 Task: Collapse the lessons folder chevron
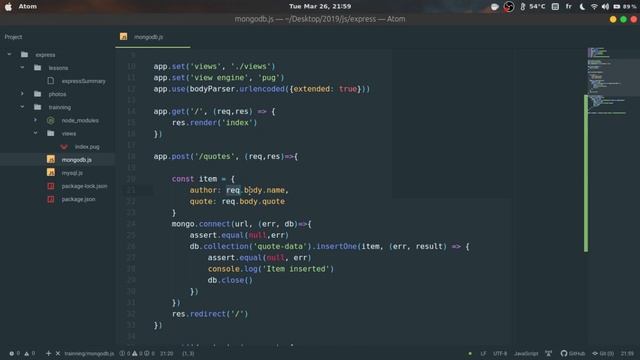pos(22,67)
